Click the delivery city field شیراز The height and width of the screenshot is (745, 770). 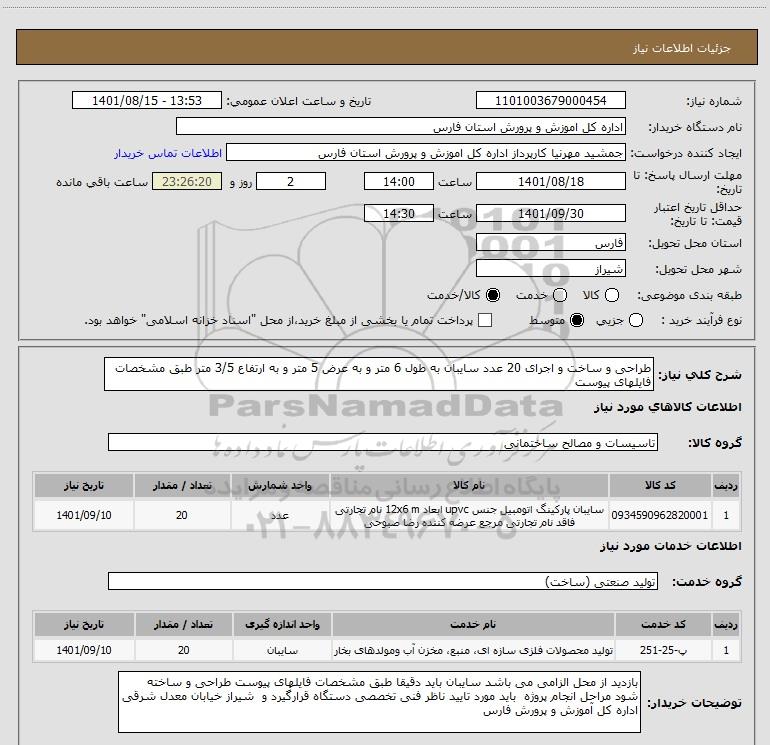point(550,269)
